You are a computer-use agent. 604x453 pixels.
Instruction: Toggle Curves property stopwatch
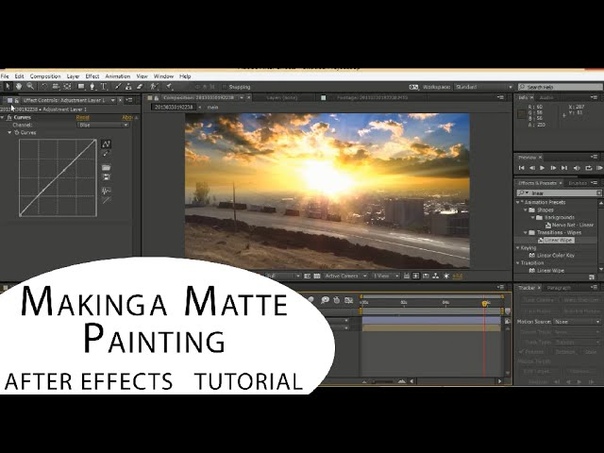[x=16, y=133]
